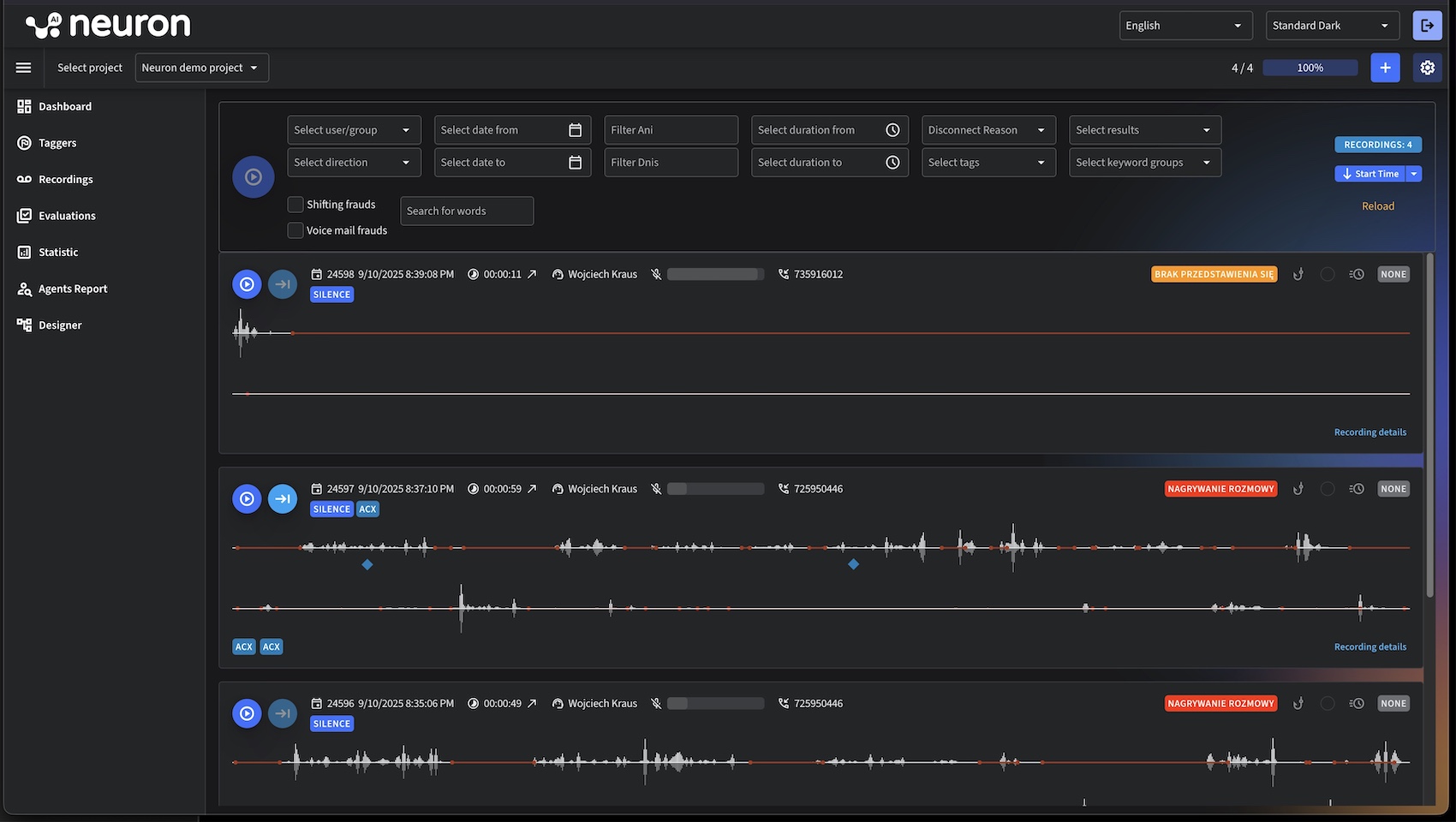Click the blue diamond marker on waveform

(367, 565)
